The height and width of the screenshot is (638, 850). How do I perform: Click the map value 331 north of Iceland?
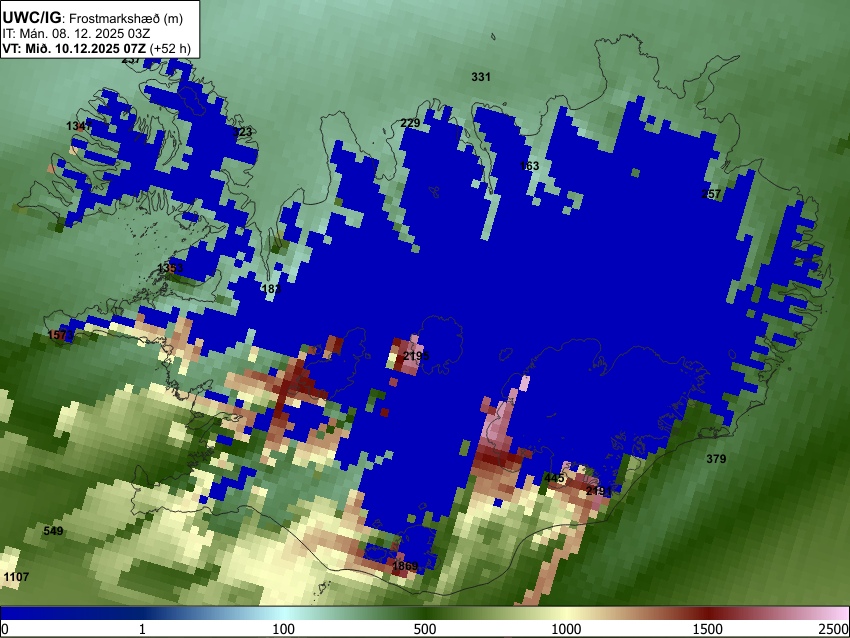pyautogui.click(x=481, y=77)
